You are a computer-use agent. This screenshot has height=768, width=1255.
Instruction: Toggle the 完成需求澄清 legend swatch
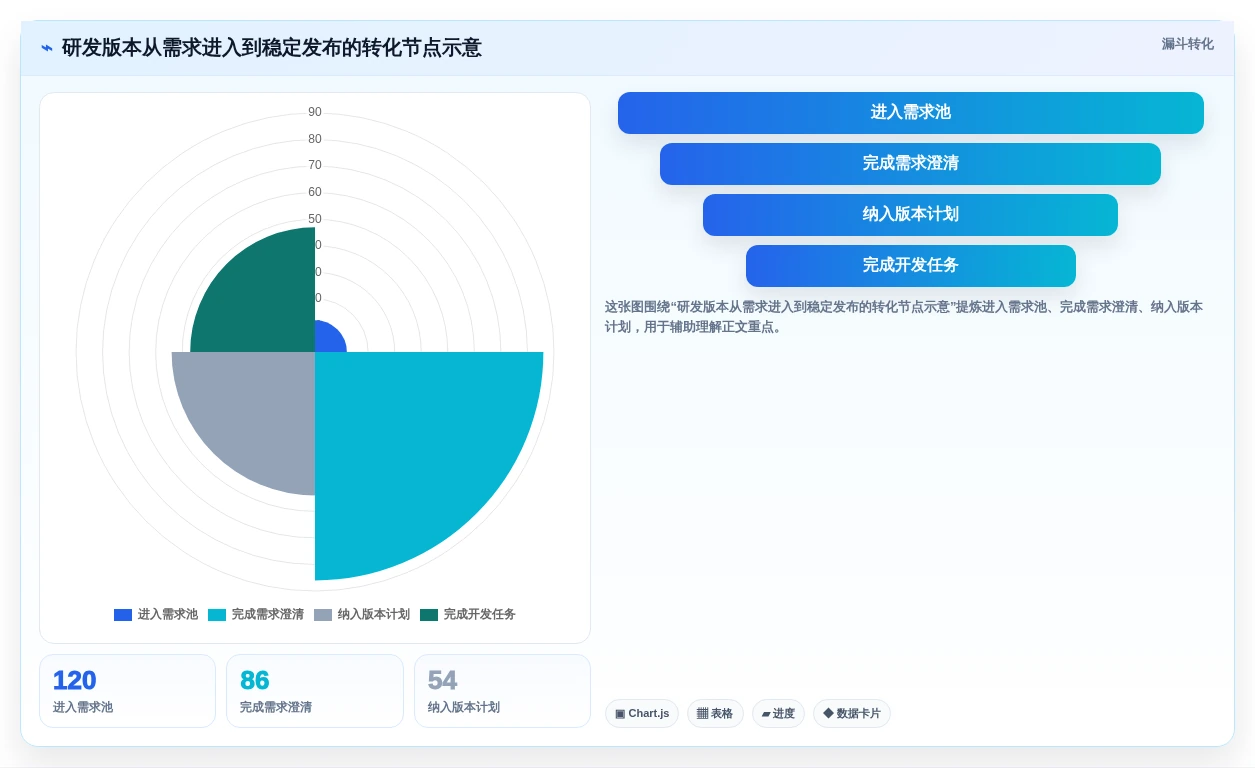(217, 615)
